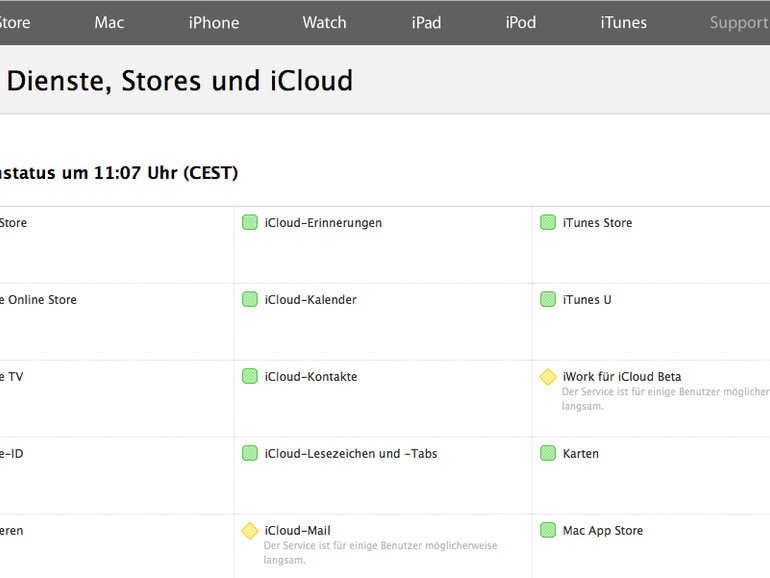Click the Dienste, Stores und iCloud heading

click(180, 81)
